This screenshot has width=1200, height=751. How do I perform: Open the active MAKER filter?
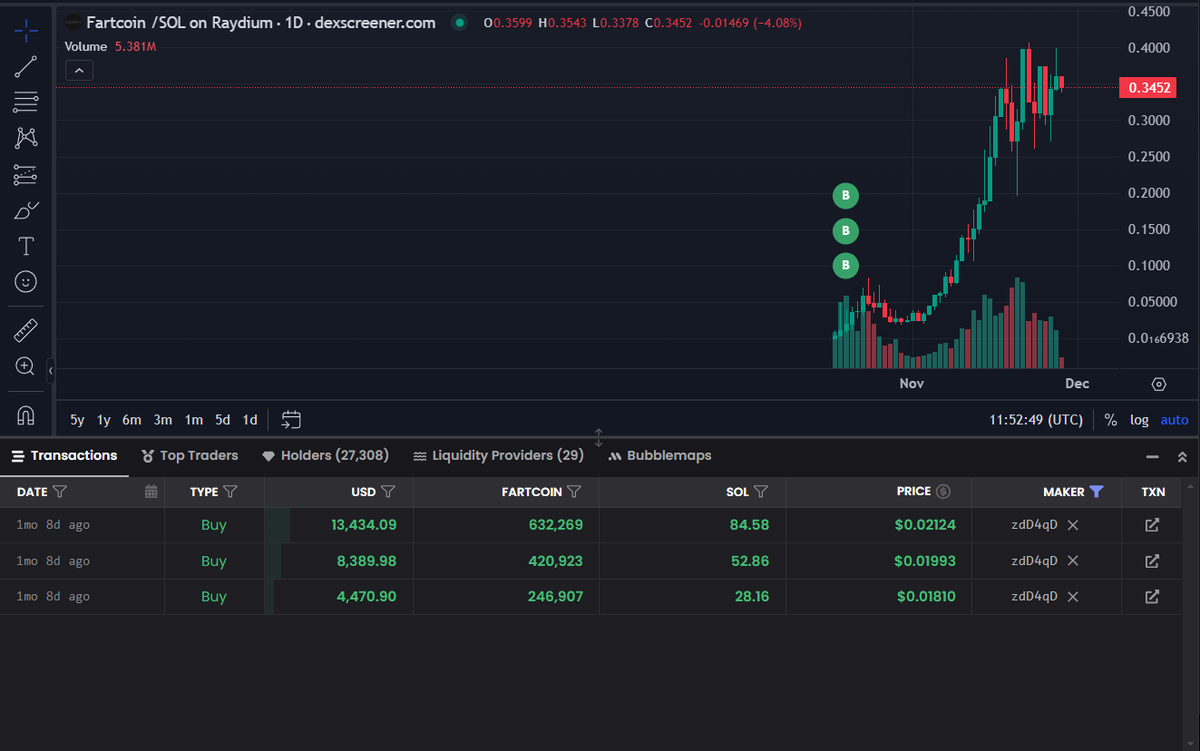(x=1097, y=491)
